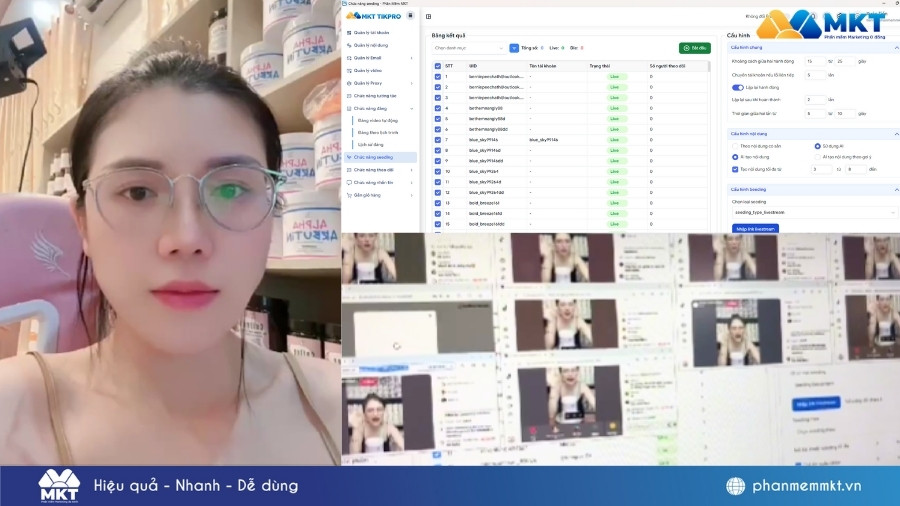The width and height of the screenshot is (900, 506).
Task: Select Chức năng seeding in sidebar
Action: click(x=381, y=157)
